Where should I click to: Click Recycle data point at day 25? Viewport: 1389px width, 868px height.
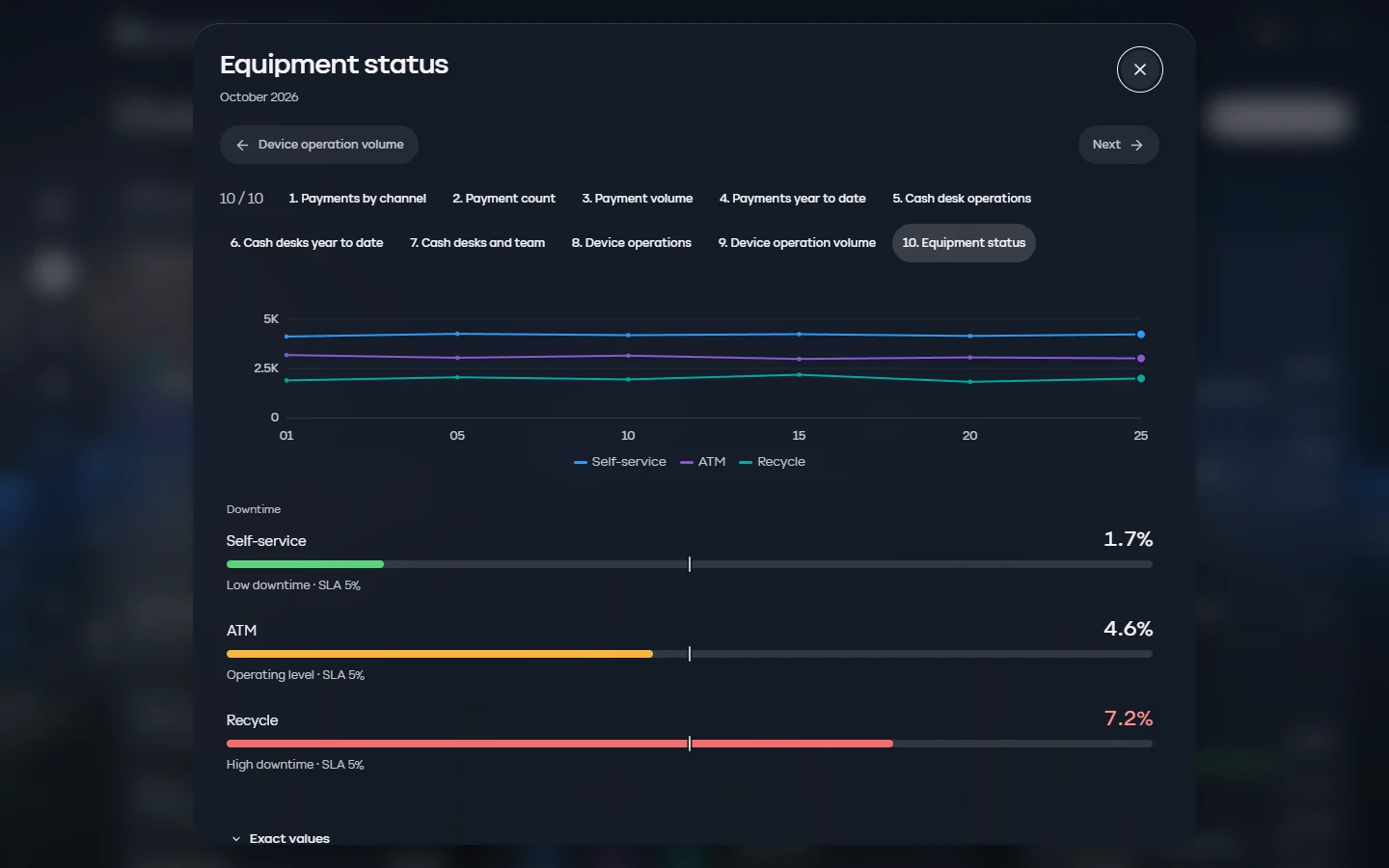pyautogui.click(x=1141, y=379)
